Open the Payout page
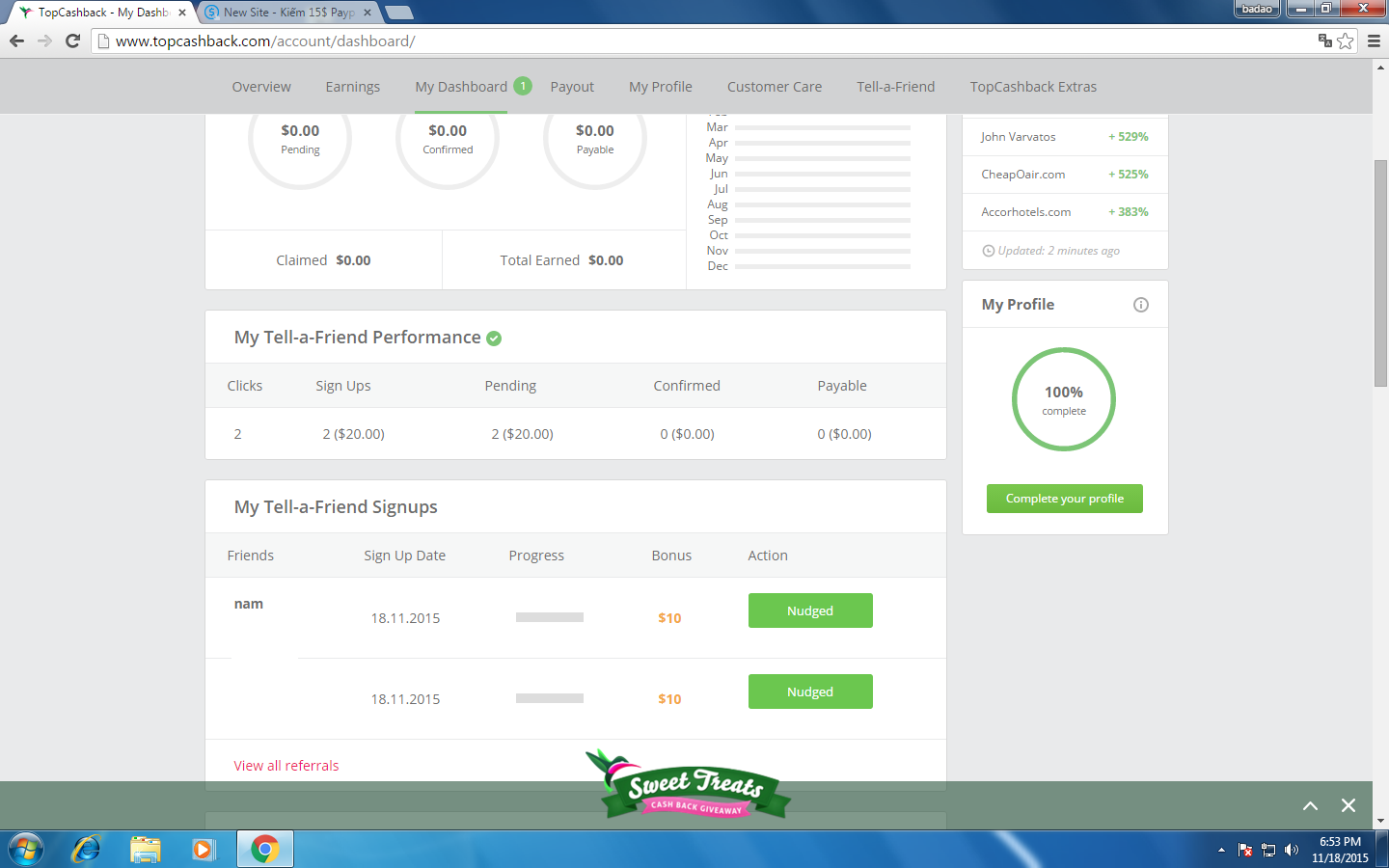This screenshot has height=868, width=1389. [572, 87]
